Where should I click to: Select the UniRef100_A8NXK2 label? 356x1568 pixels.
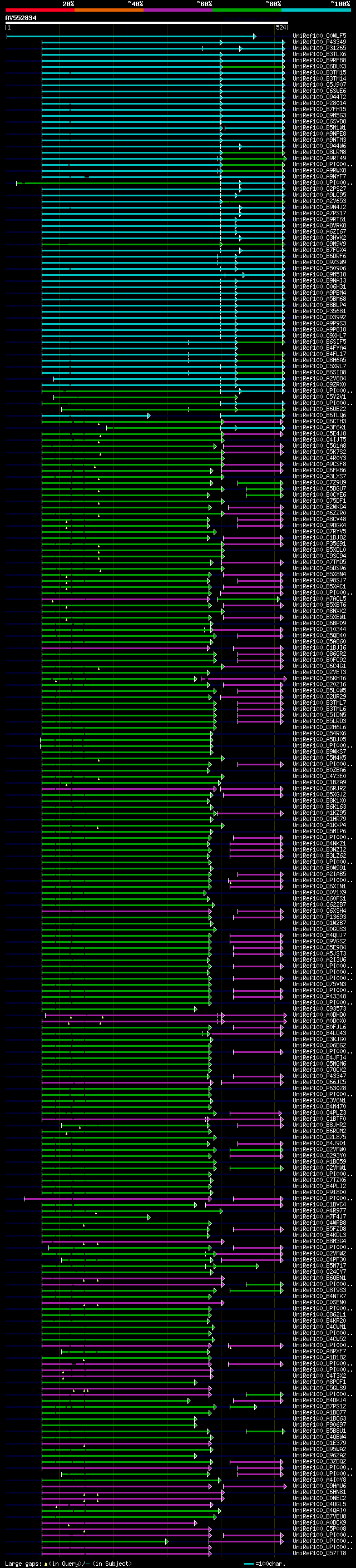pyautogui.click(x=319, y=611)
